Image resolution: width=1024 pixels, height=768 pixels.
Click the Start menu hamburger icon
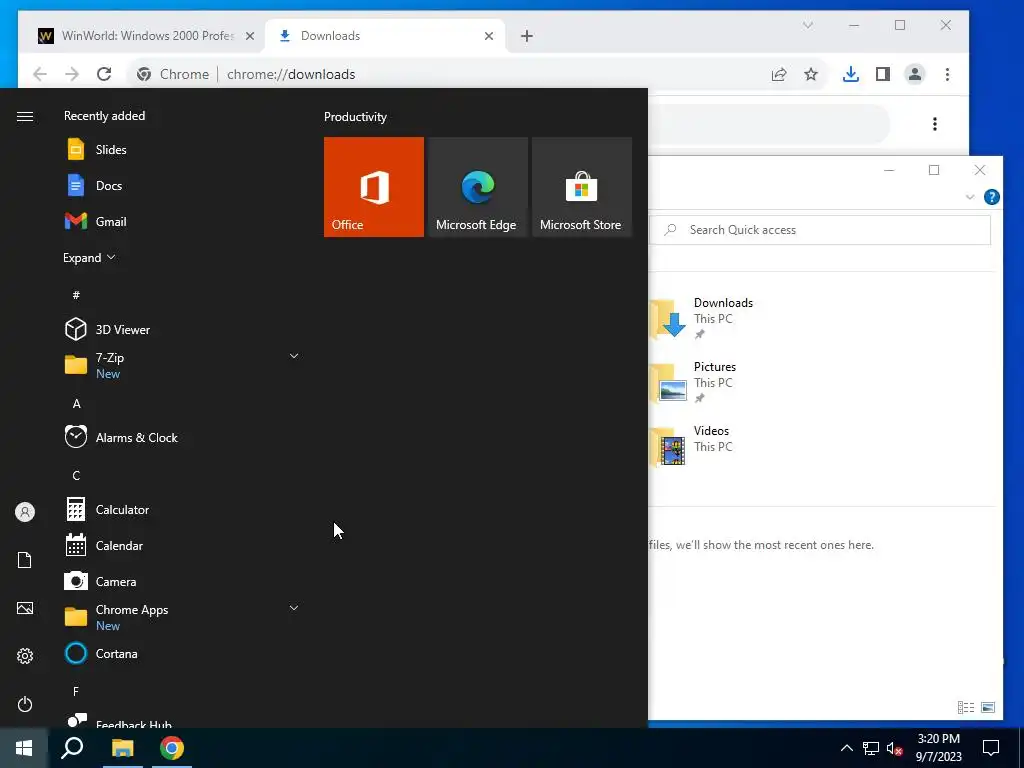point(25,116)
